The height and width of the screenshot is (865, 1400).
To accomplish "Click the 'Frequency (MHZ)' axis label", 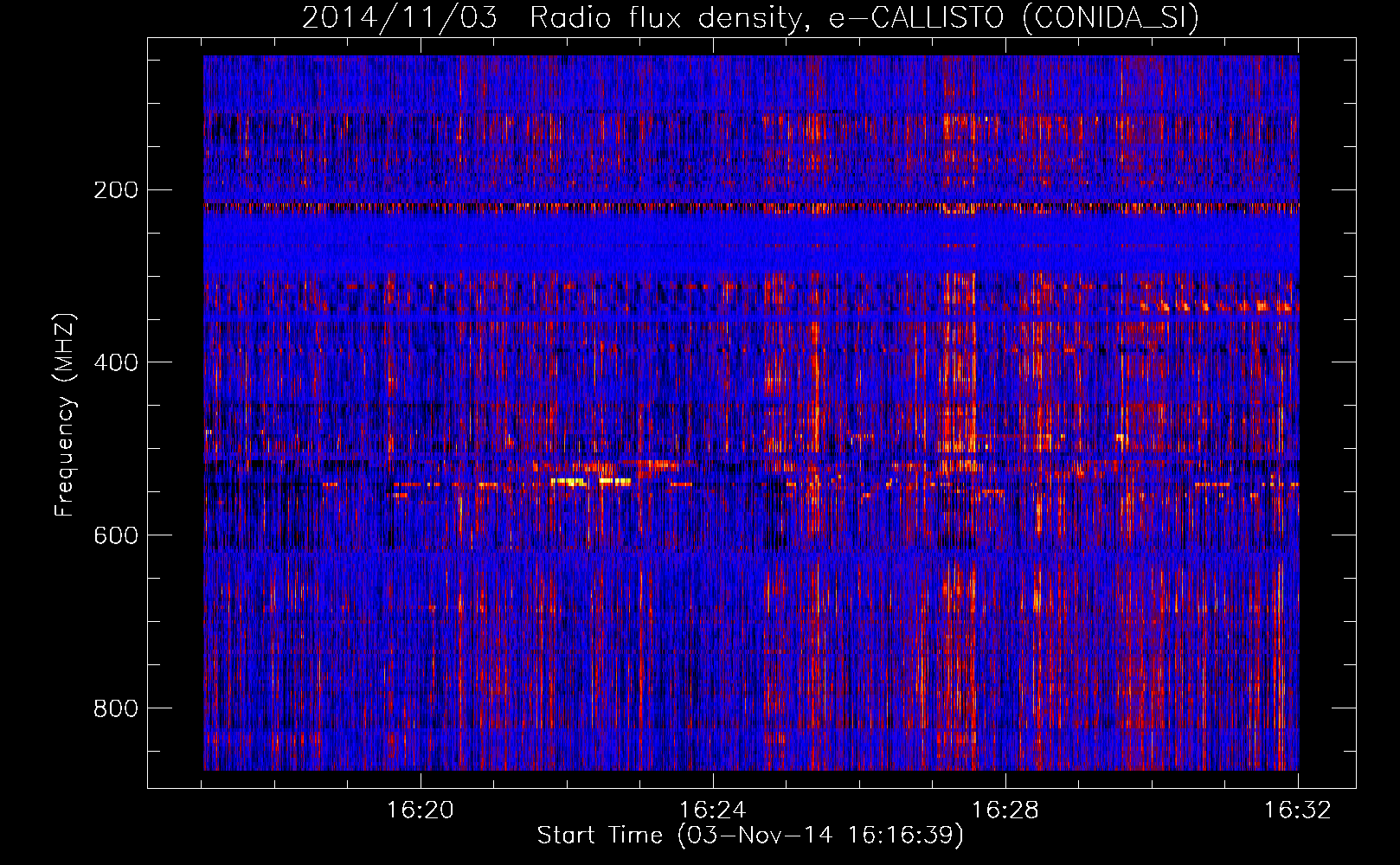I will tap(65, 414).
